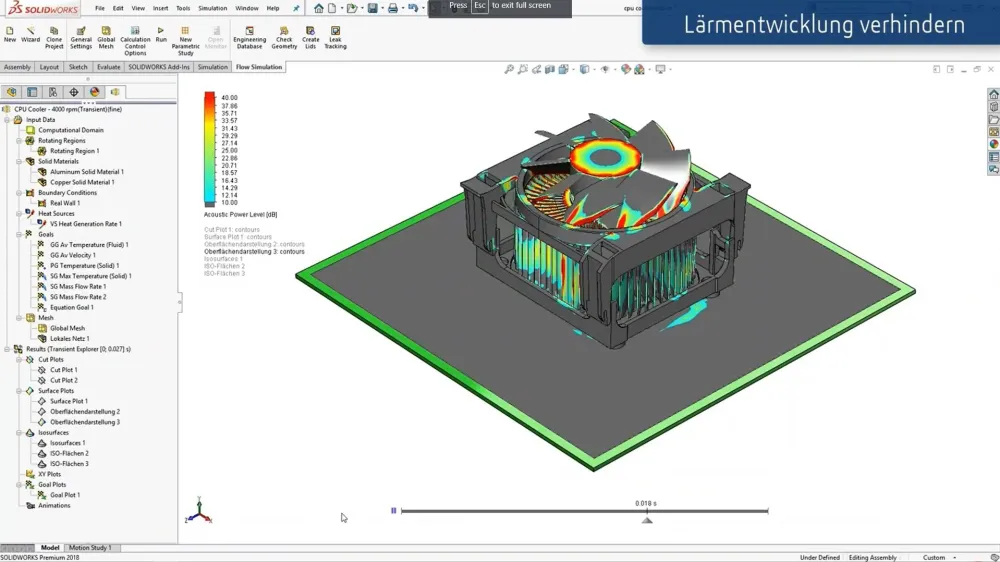Click the New project icon
The height and width of the screenshot is (562, 1000).
(x=10, y=34)
